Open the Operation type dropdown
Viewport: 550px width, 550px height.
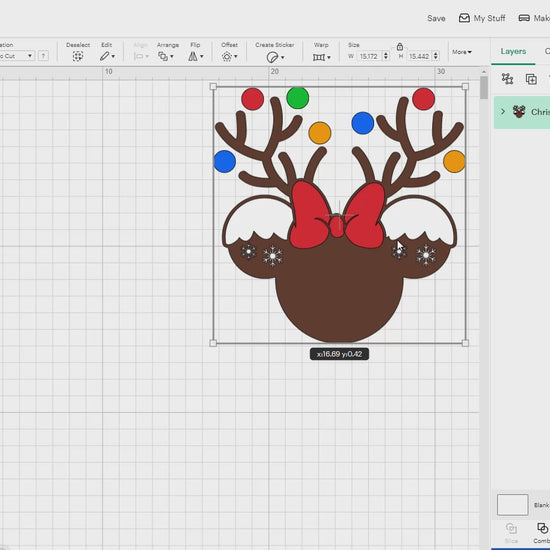pyautogui.click(x=17, y=56)
